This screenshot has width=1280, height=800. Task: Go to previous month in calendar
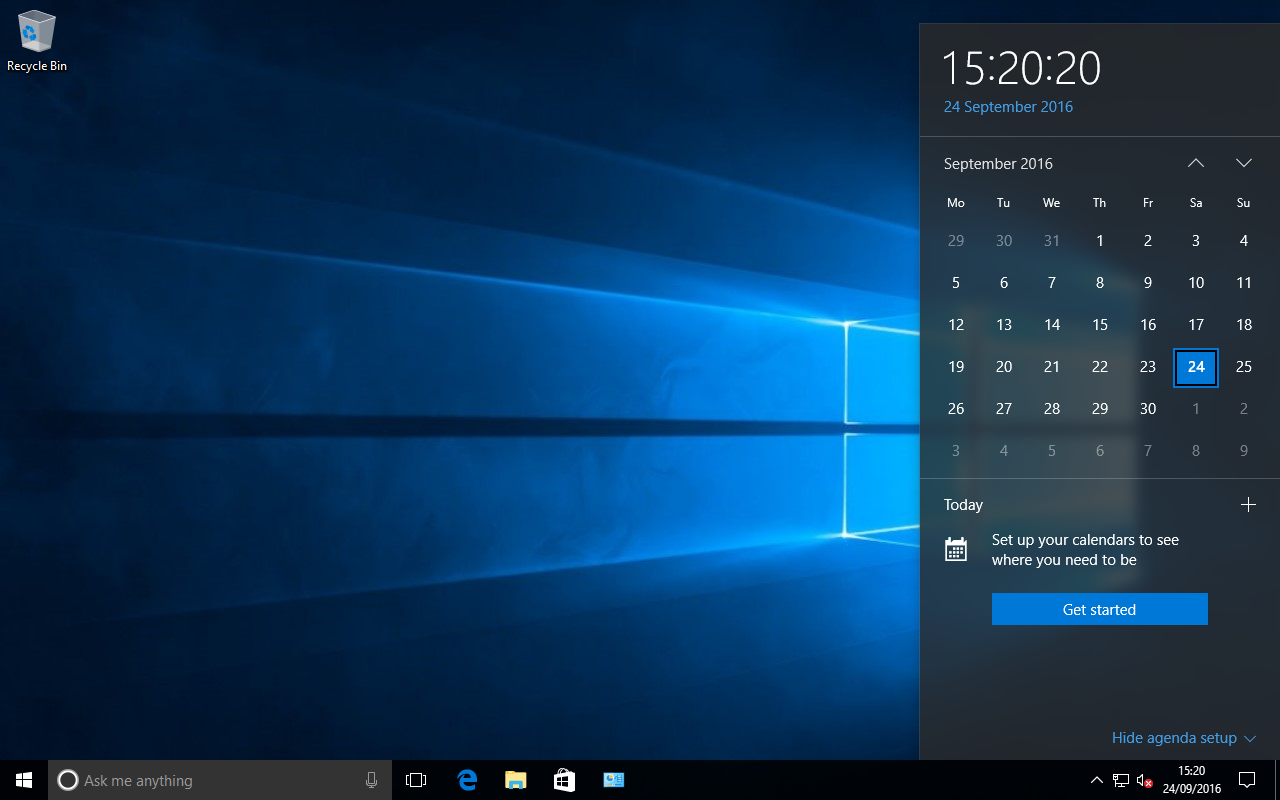click(x=1196, y=163)
